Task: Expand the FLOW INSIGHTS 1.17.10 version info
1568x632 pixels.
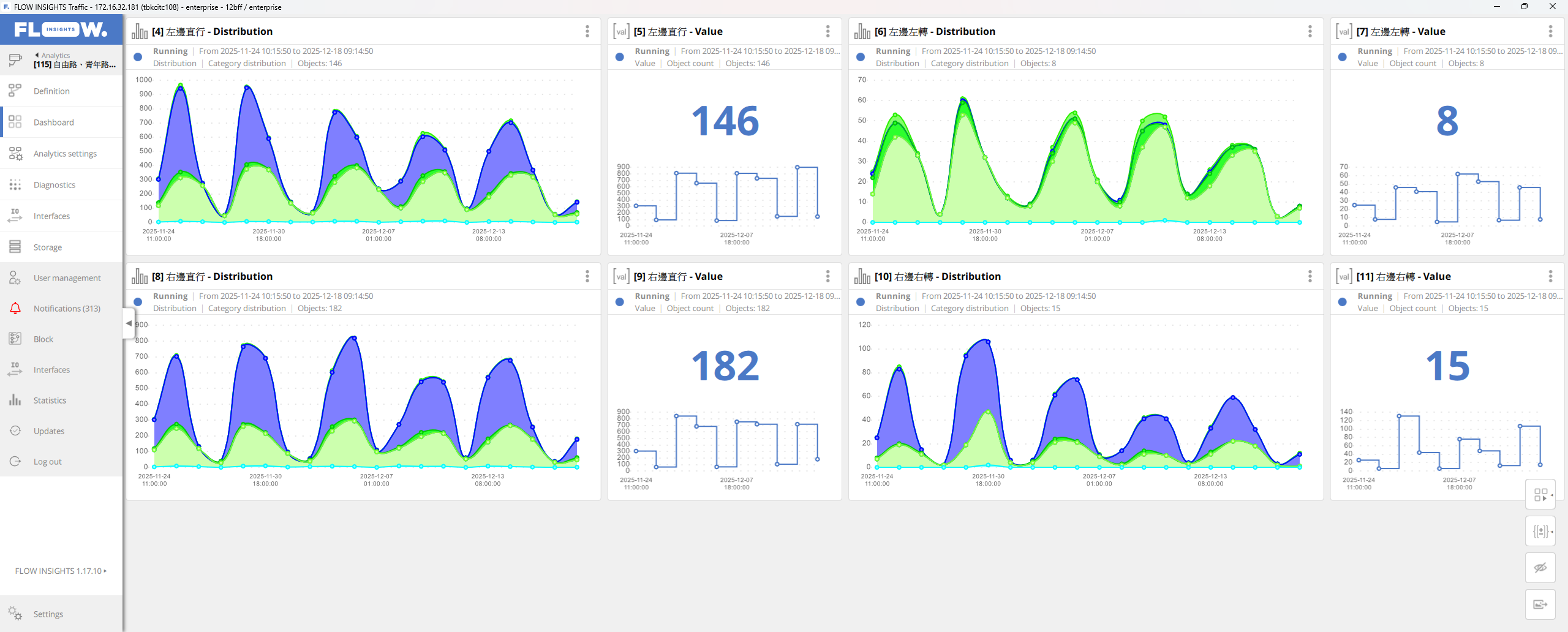Action: (61, 571)
